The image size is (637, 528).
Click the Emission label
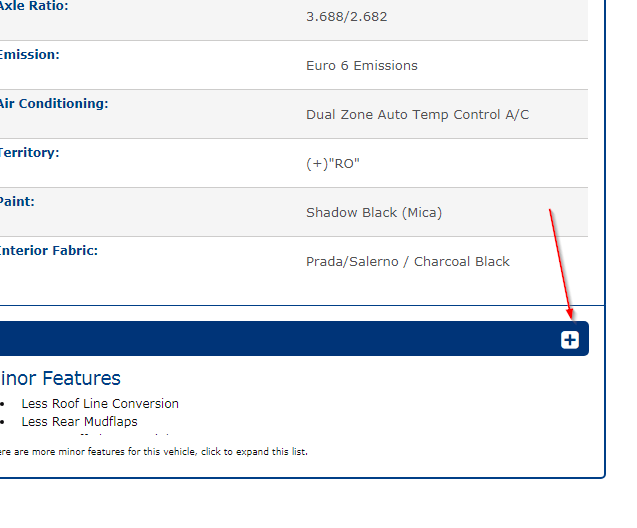coord(30,55)
